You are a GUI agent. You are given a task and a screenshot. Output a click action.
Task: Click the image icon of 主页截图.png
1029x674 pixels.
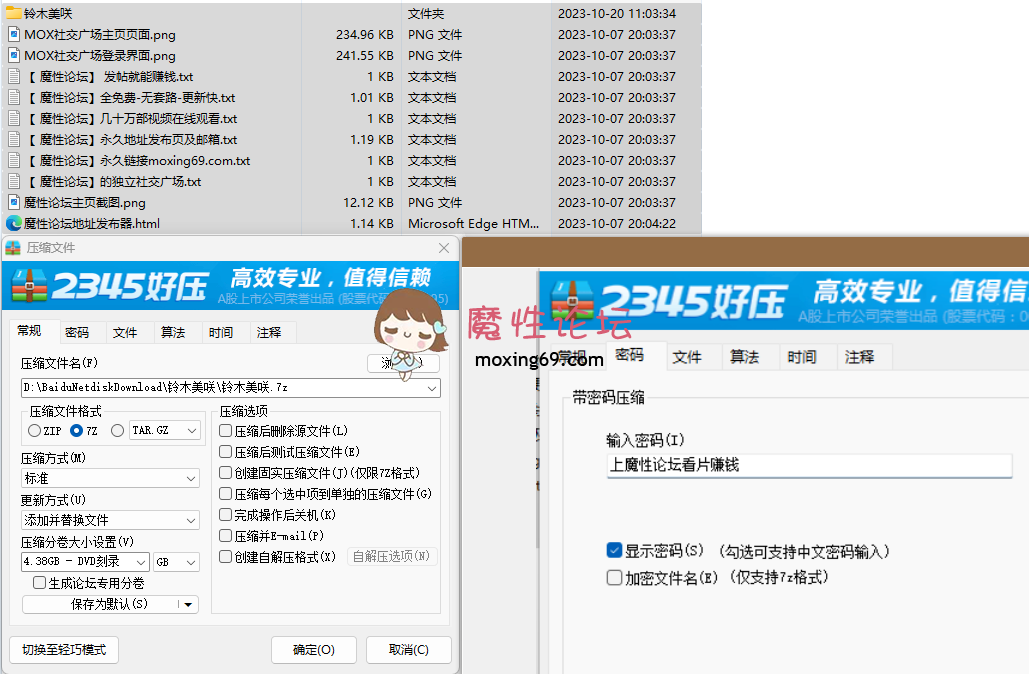(x=14, y=203)
